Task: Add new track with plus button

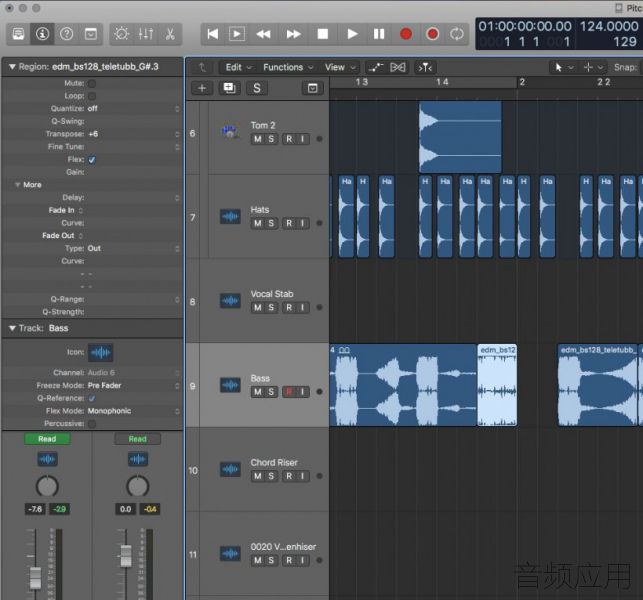Action: pos(202,88)
